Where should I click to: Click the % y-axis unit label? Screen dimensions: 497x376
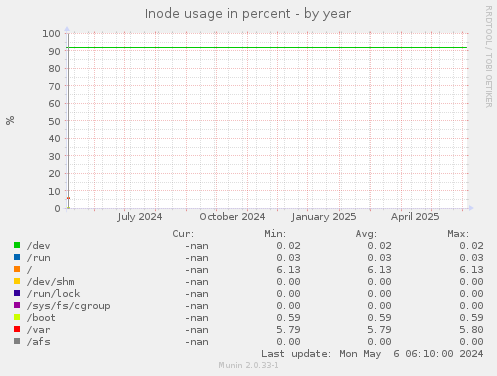10,121
